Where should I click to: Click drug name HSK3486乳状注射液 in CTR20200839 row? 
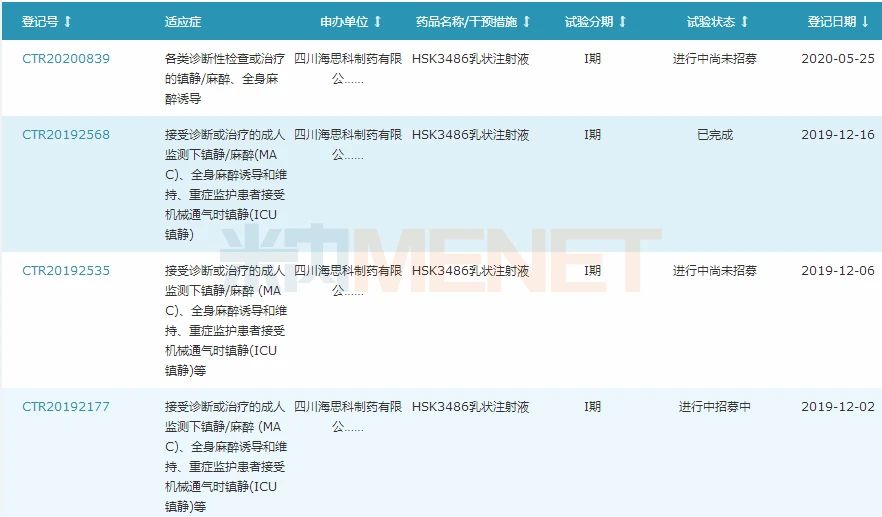(471, 59)
